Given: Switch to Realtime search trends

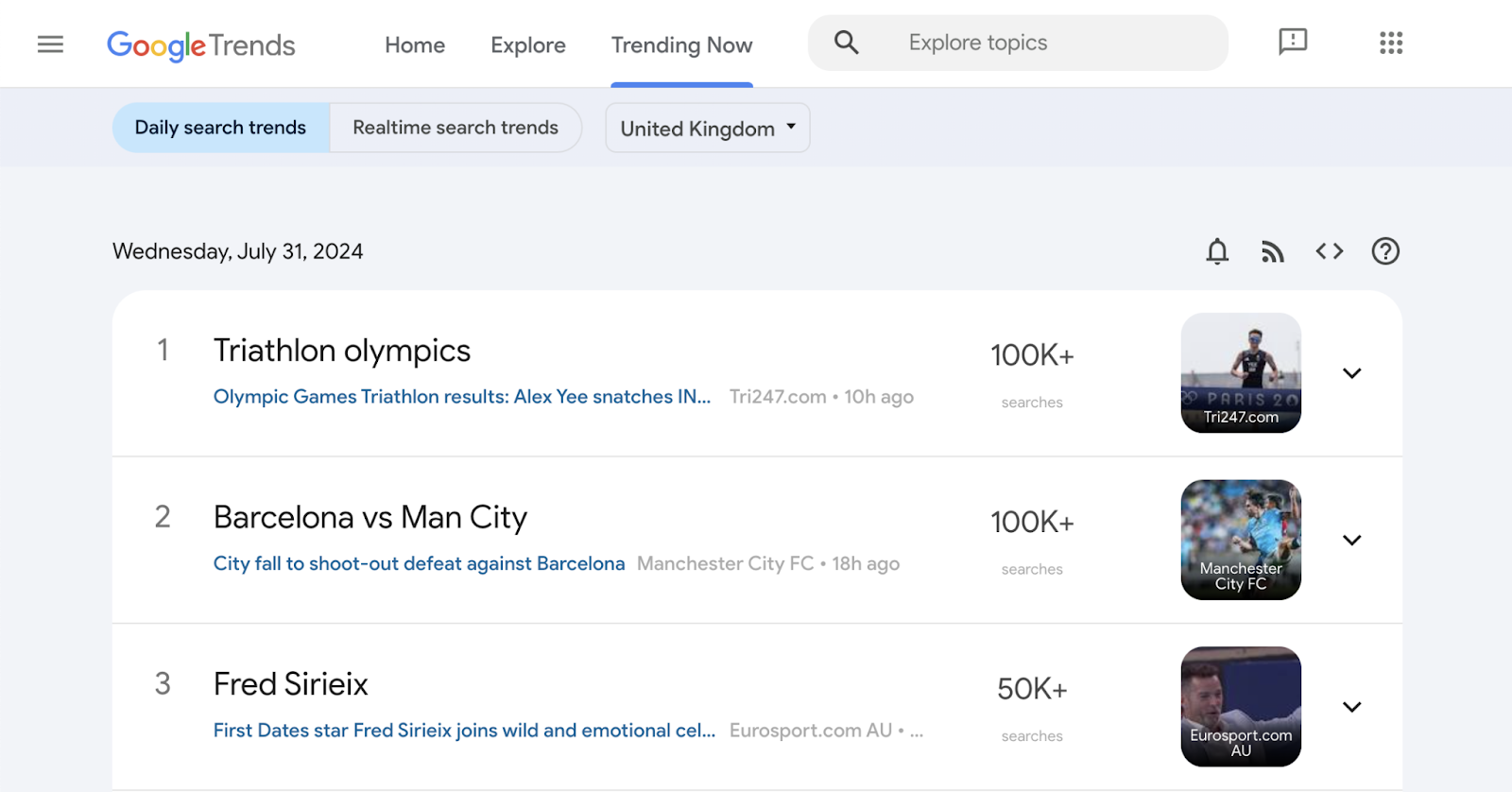Looking at the screenshot, I should pos(455,128).
